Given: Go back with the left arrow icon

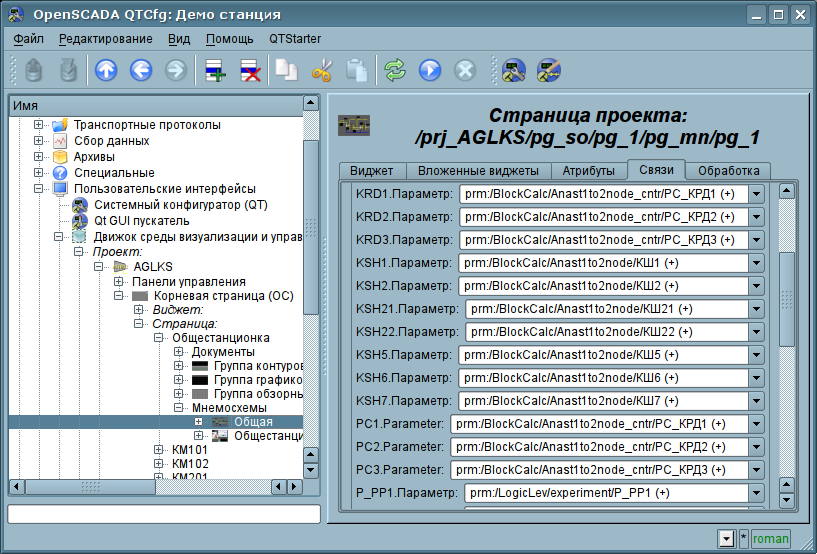Looking at the screenshot, I should coord(140,70).
